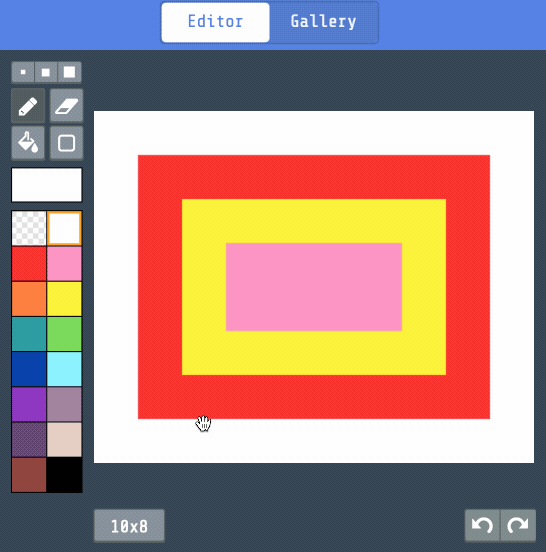Set brush to largest size
Image resolution: width=546 pixels, height=552 pixels.
click(x=69, y=72)
